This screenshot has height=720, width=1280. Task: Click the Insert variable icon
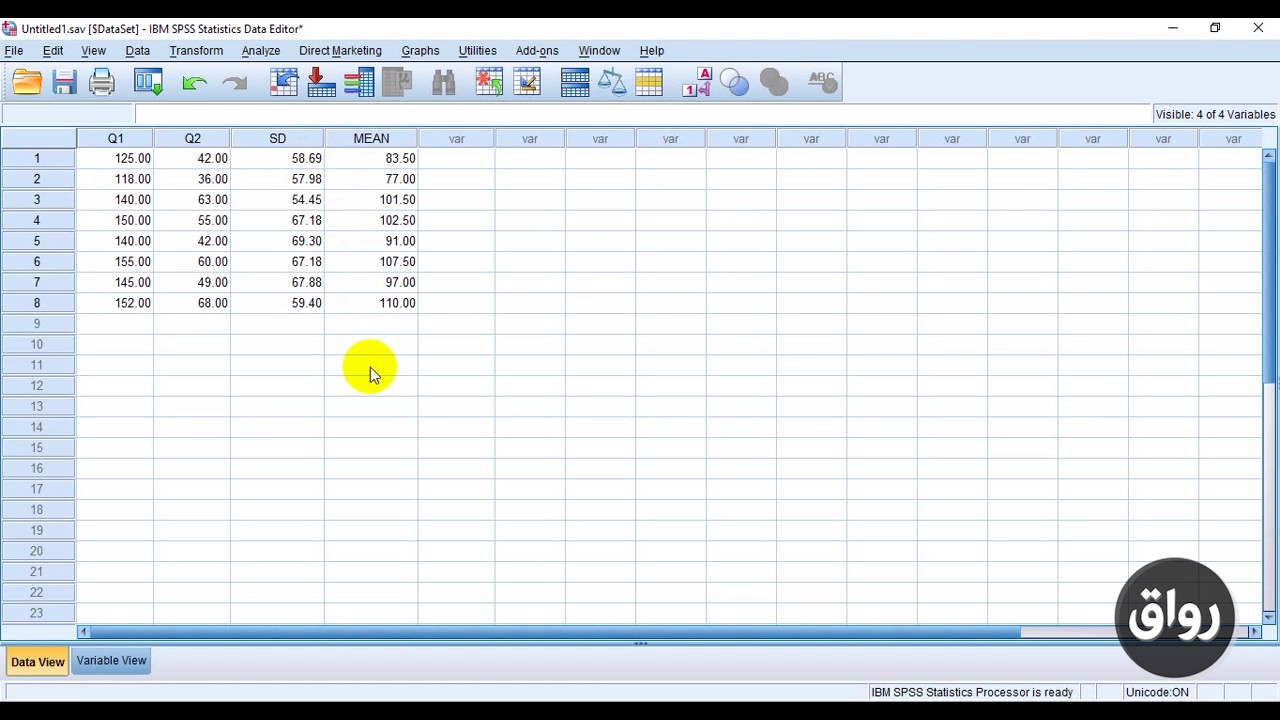click(x=526, y=82)
